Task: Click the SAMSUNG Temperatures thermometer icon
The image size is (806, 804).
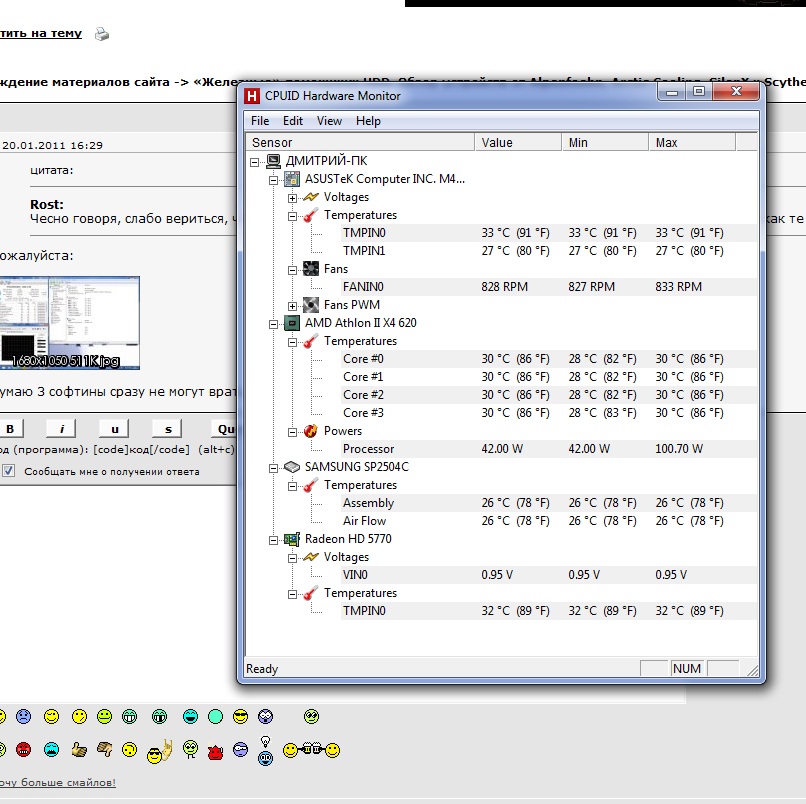Action: 310,485
